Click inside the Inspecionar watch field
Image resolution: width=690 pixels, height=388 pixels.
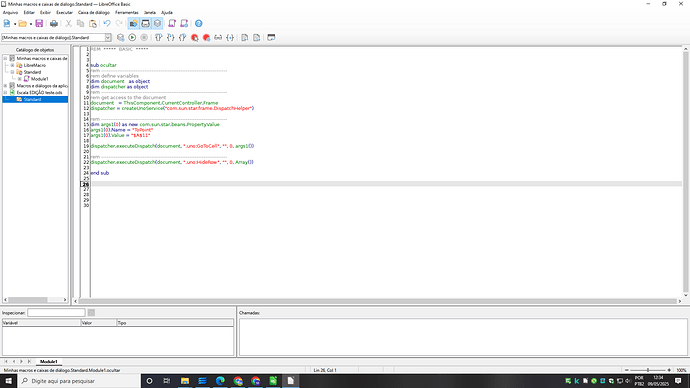(x=56, y=312)
